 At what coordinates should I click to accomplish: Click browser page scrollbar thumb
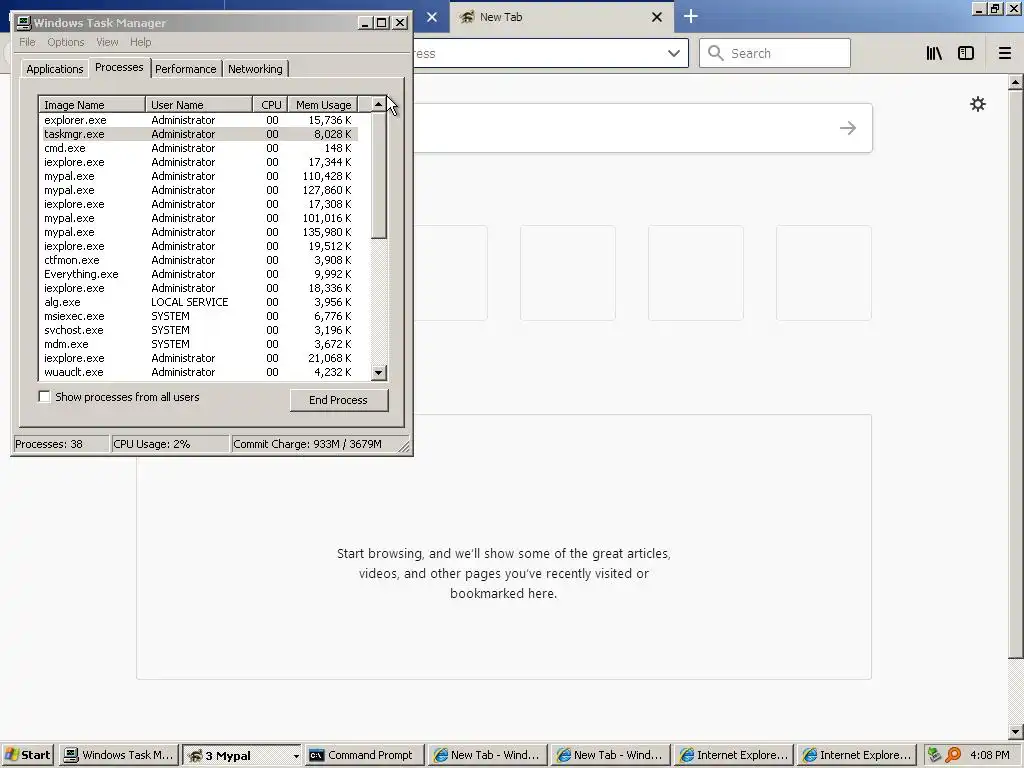(x=1016, y=374)
